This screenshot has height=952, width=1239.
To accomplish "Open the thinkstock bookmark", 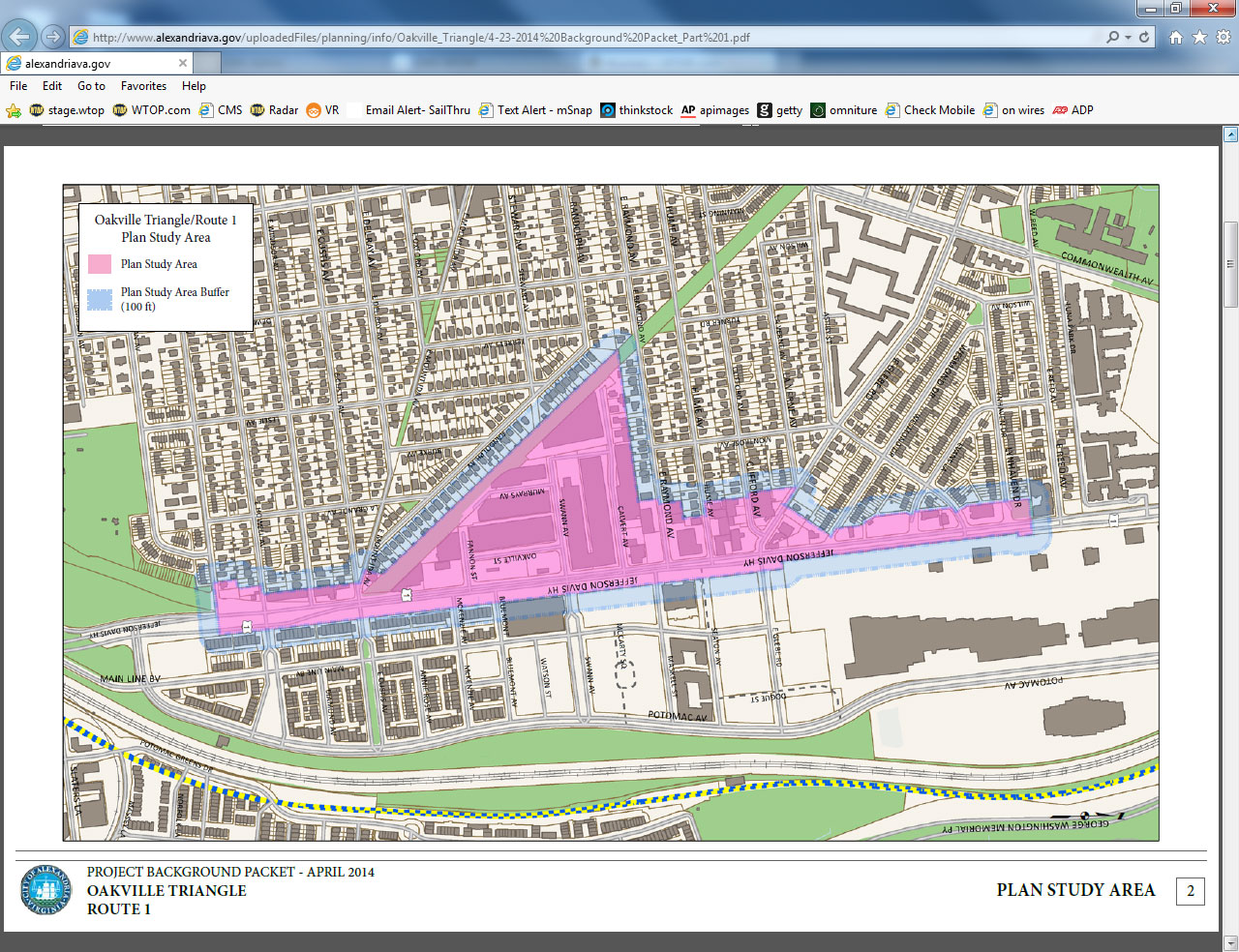I will tap(636, 110).
